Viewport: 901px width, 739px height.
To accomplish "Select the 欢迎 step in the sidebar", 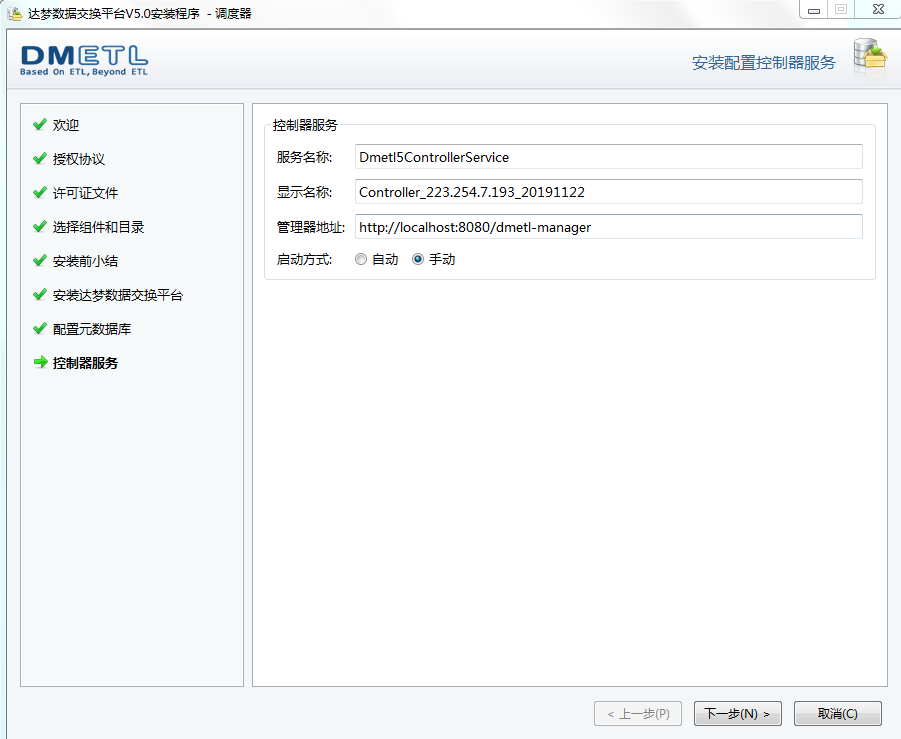I will (x=66, y=125).
